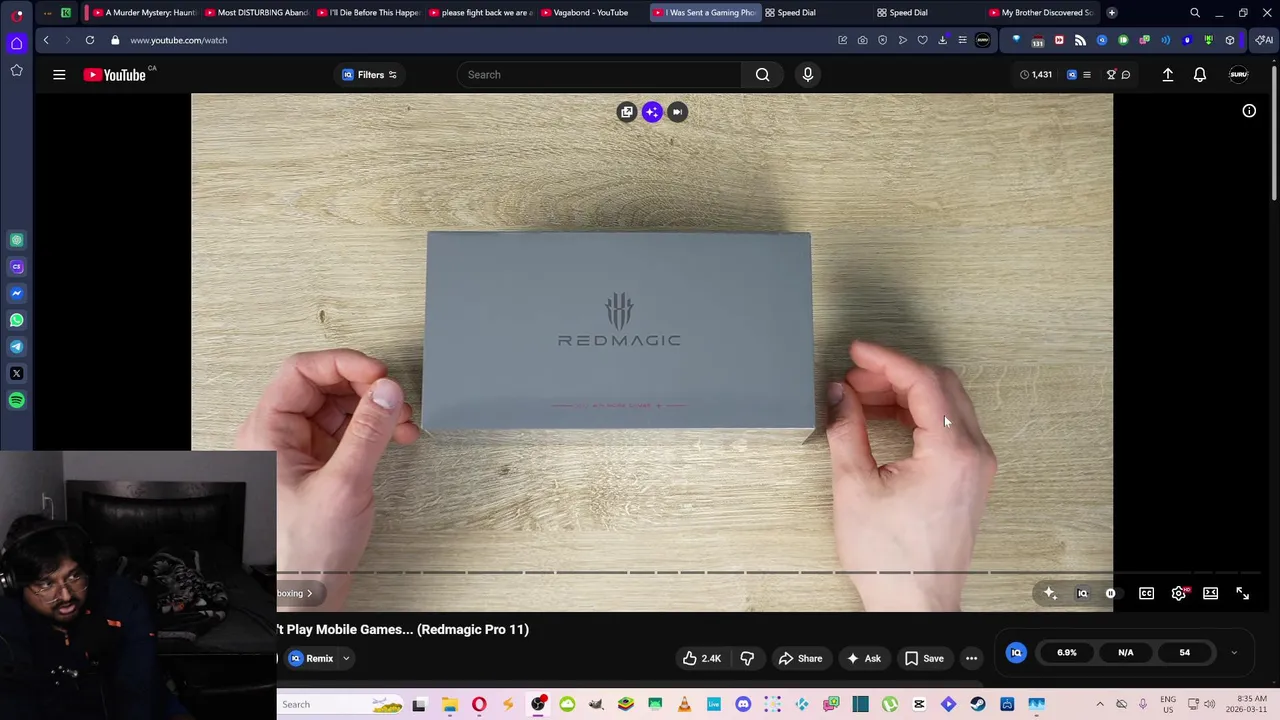
Task: Open Spotify in the Opera sidebar
Action: tap(16, 400)
